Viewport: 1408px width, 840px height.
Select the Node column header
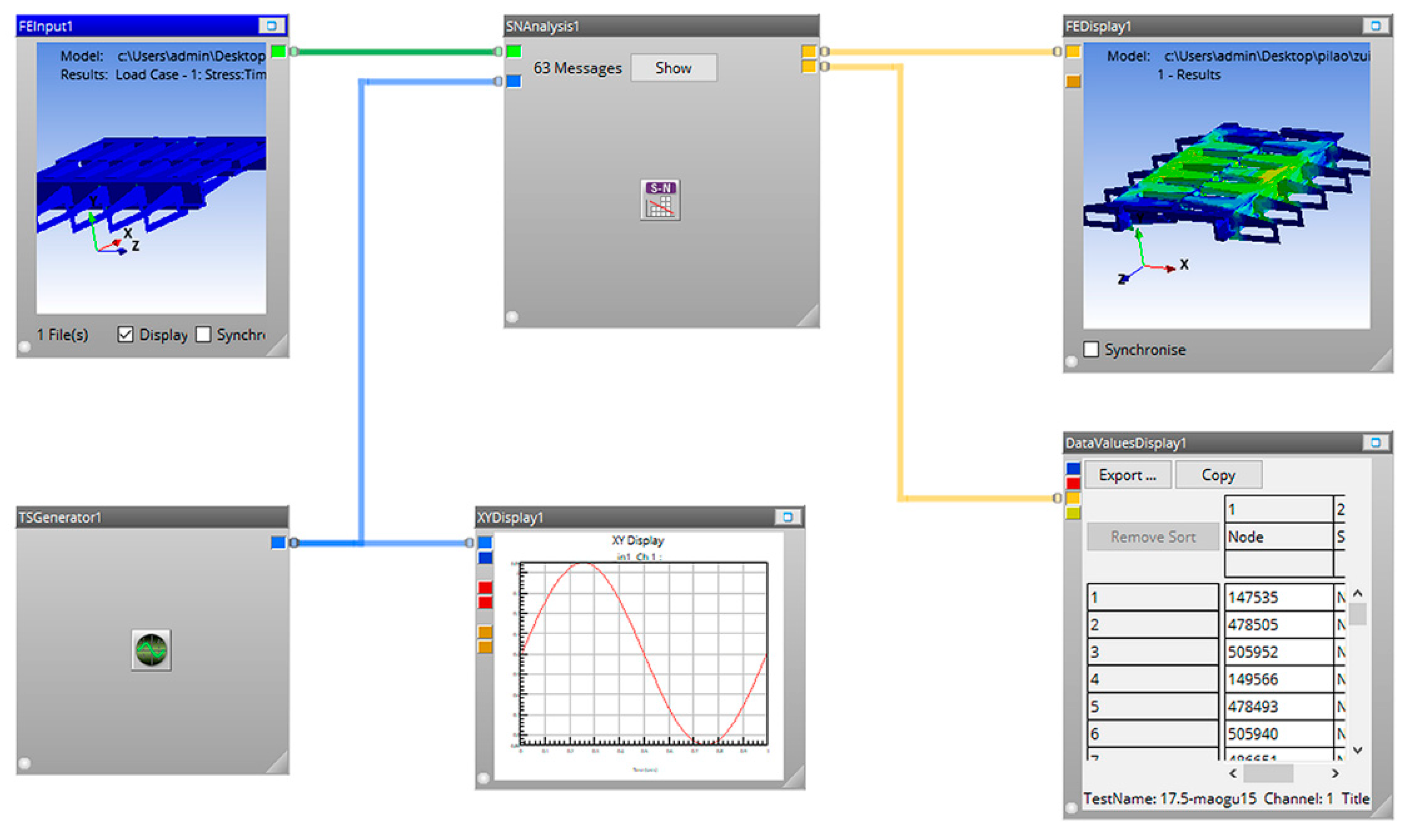1277,537
